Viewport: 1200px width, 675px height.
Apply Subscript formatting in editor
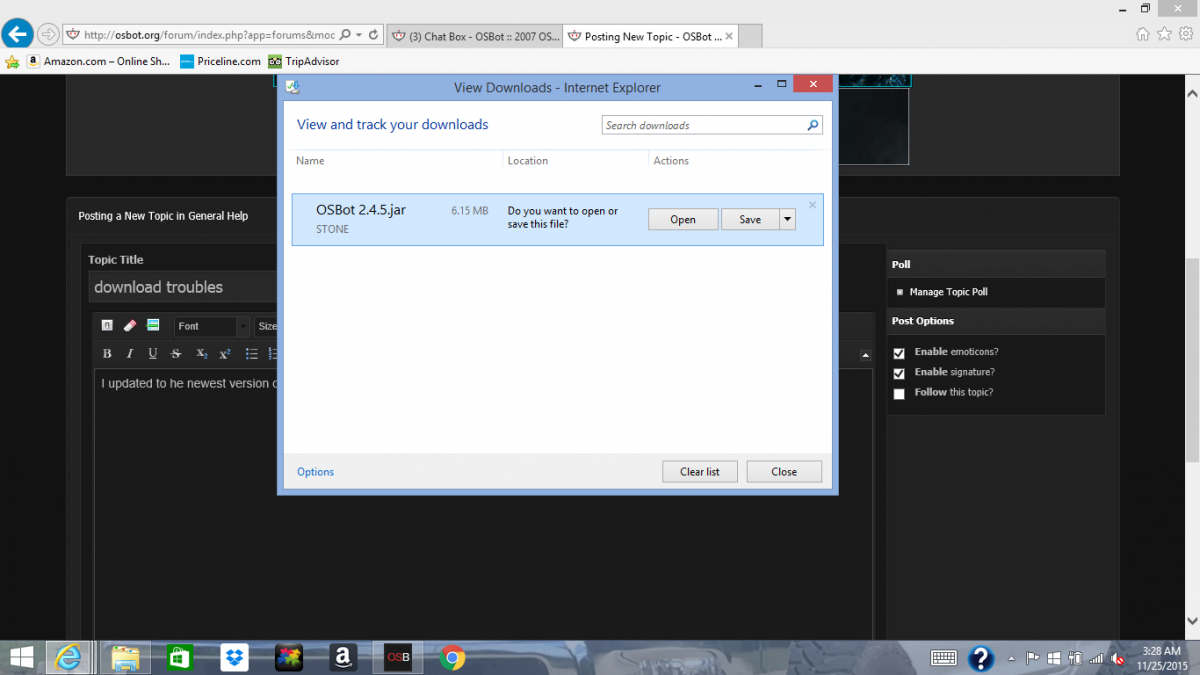pos(202,354)
